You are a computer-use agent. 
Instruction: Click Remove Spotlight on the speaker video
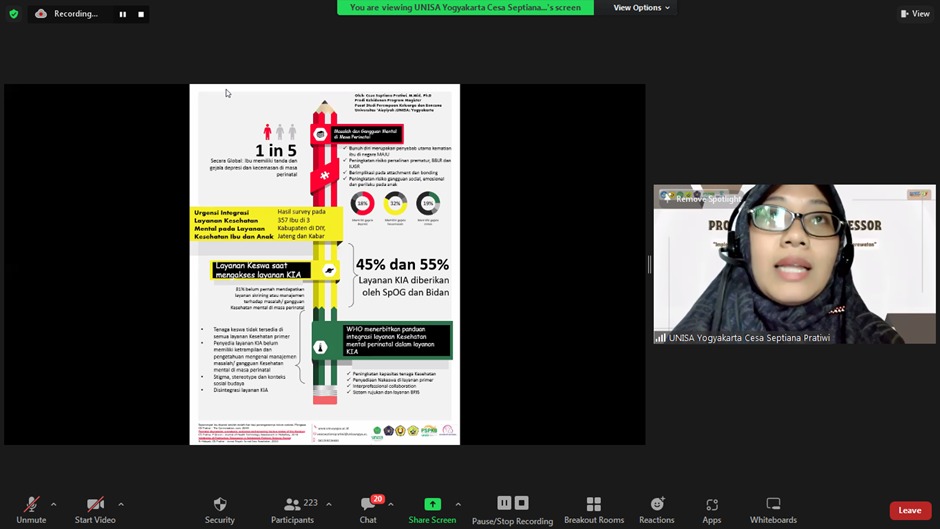pyautogui.click(x=706, y=199)
